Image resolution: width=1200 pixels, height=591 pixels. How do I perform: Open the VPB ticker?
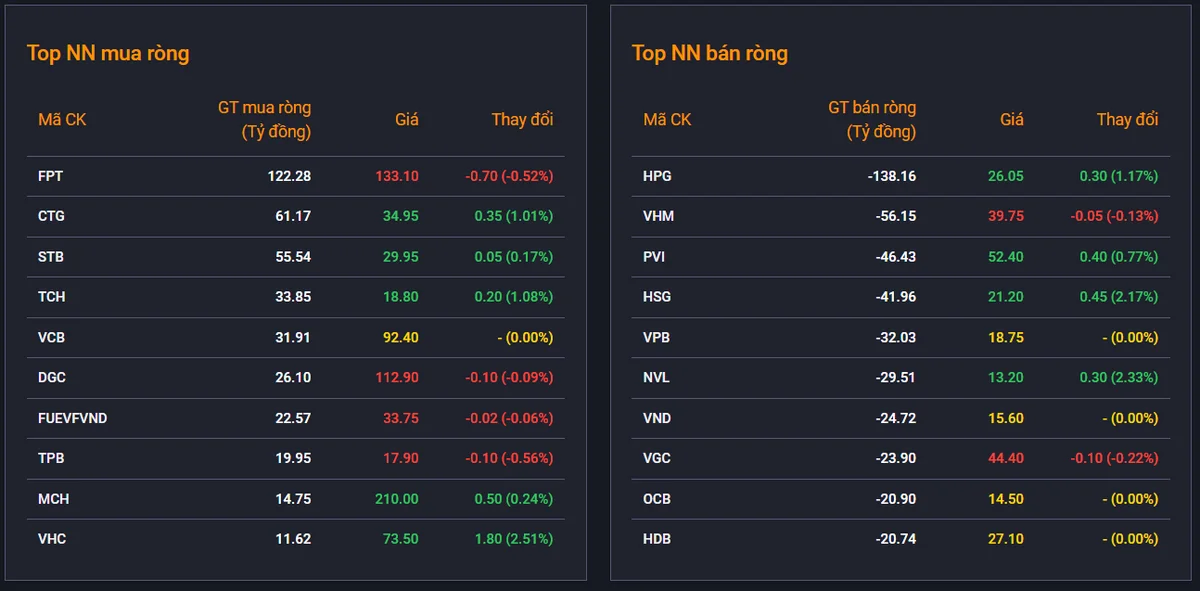pos(657,338)
